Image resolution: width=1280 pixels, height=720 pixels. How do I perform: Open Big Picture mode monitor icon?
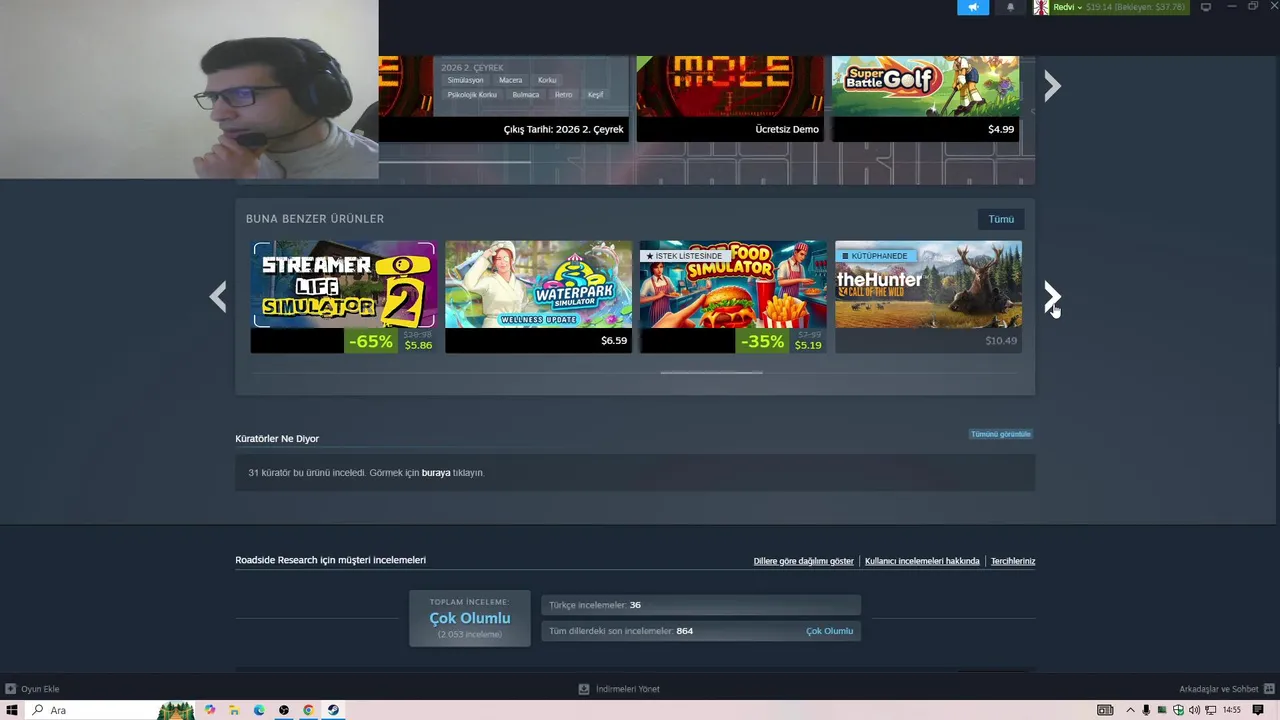click(x=1206, y=7)
